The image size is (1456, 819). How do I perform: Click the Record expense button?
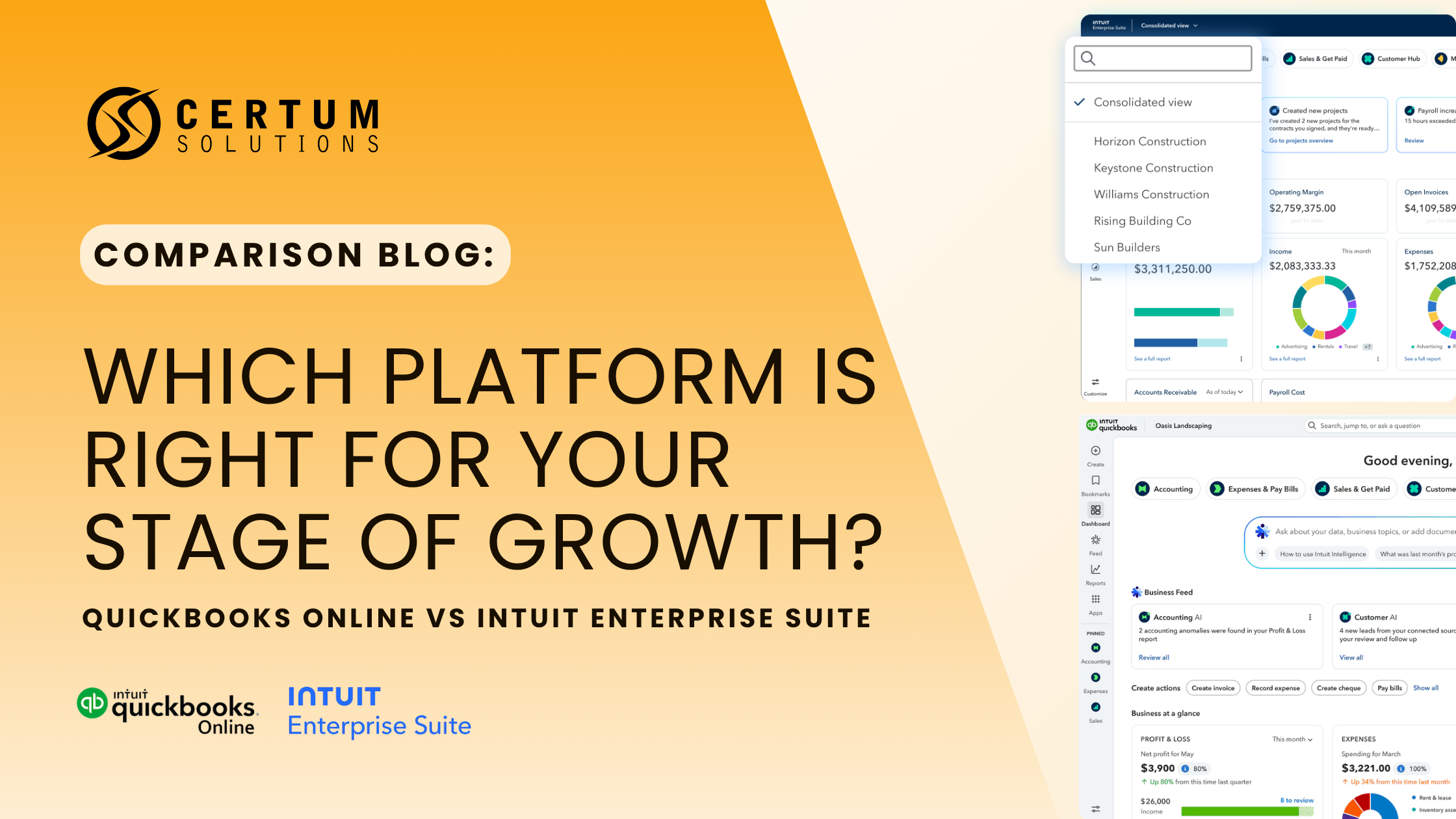click(1275, 688)
